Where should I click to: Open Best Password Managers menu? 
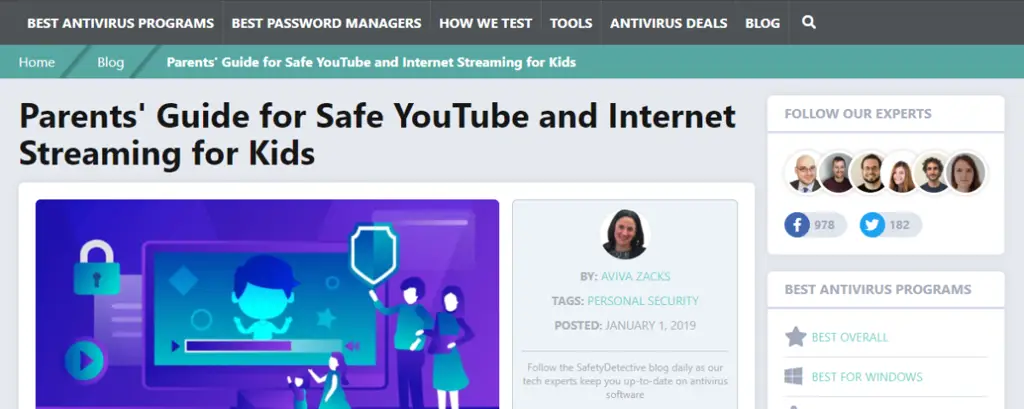click(327, 23)
